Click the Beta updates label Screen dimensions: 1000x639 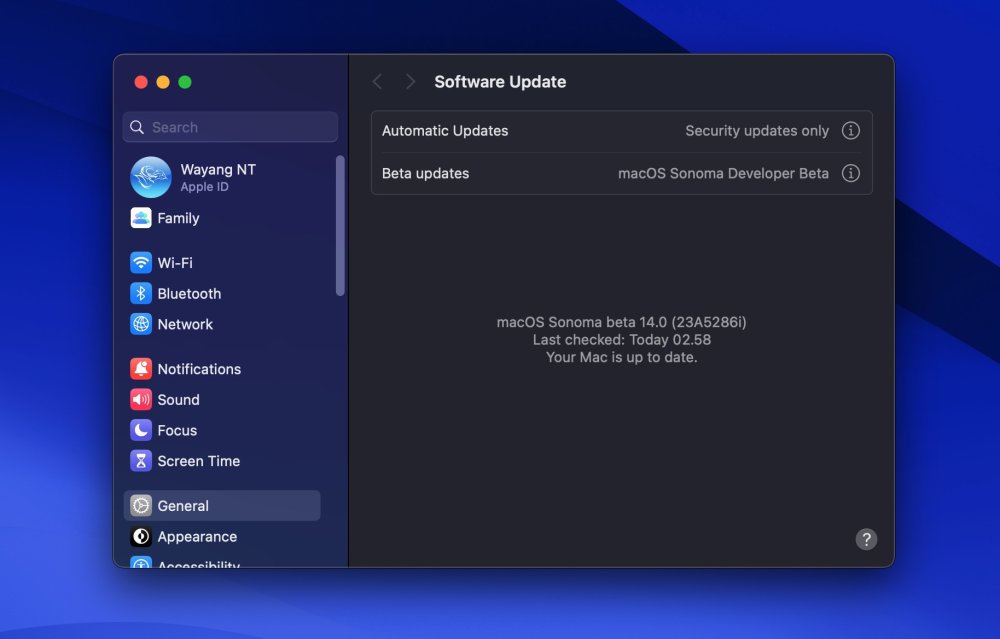pyautogui.click(x=425, y=173)
